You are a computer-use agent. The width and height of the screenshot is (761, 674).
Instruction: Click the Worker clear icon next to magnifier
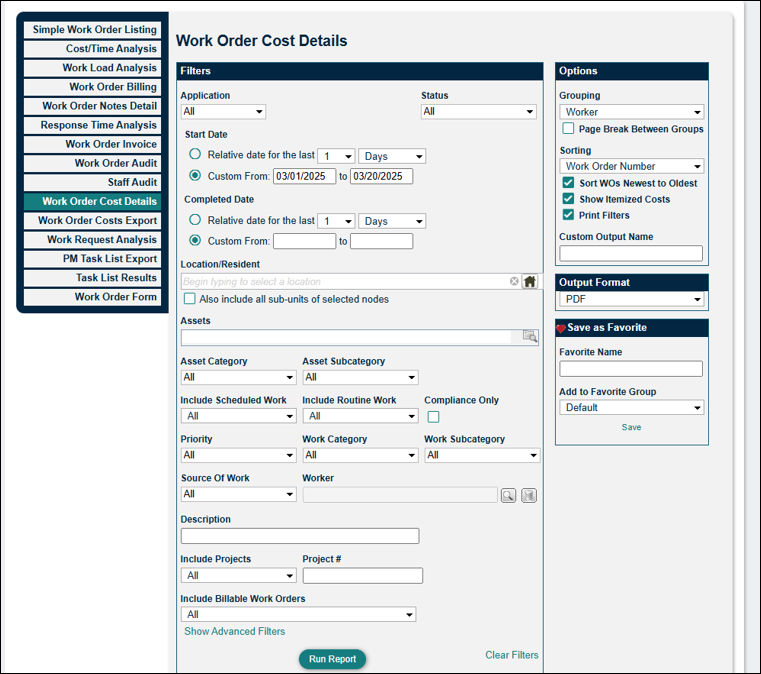point(529,495)
